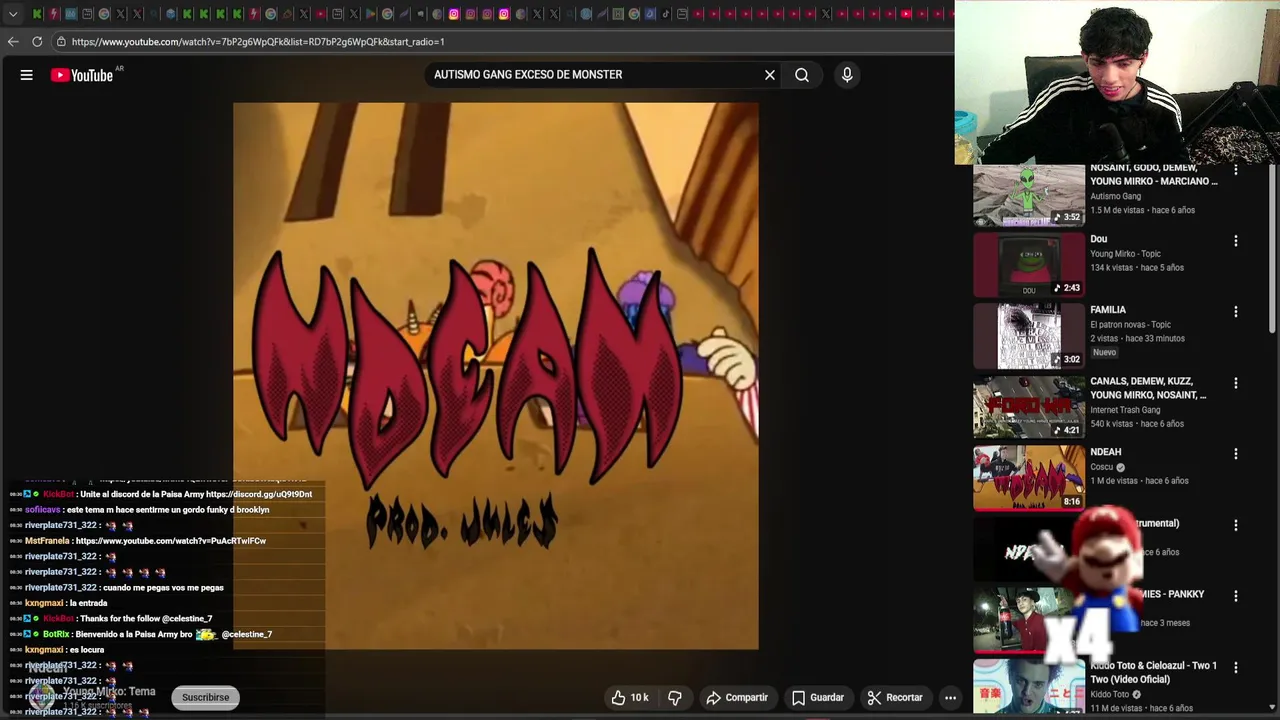Reload the page in the browser
This screenshot has height=720, width=1280.
pyautogui.click(x=37, y=42)
